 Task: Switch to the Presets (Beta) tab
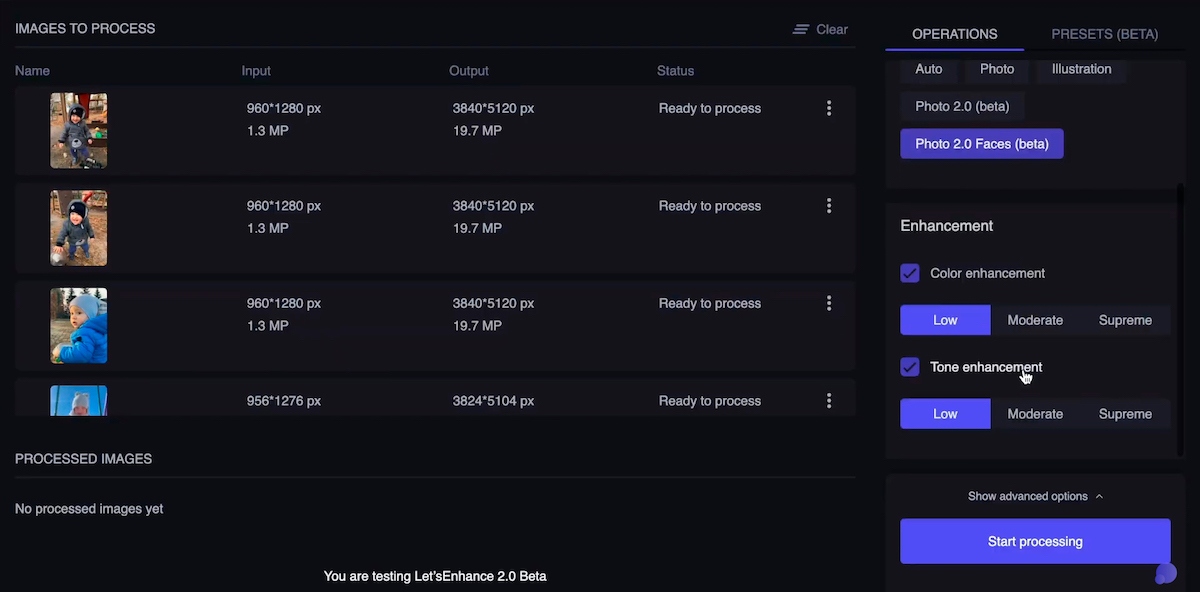pos(1104,34)
